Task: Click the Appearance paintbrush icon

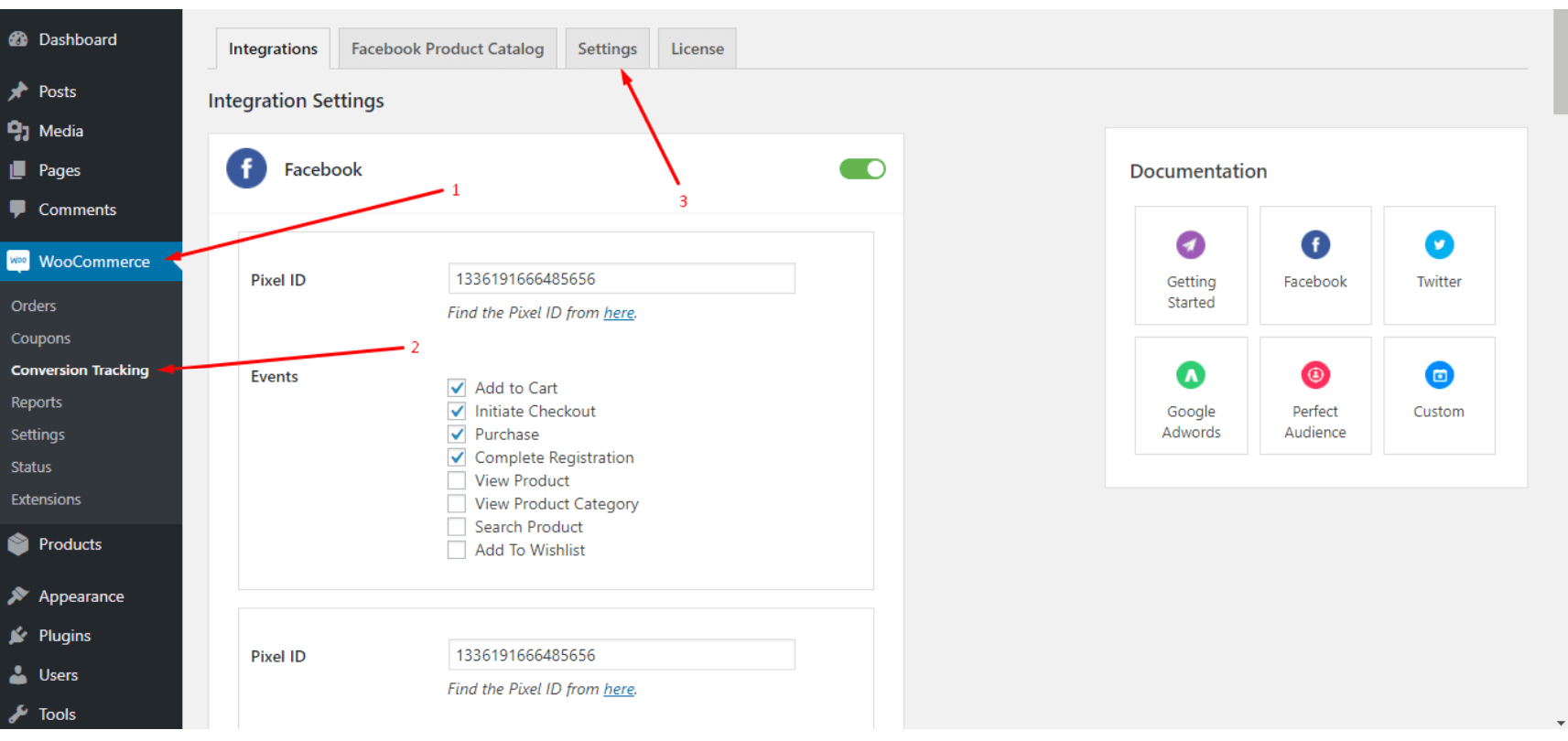Action: pyautogui.click(x=18, y=596)
